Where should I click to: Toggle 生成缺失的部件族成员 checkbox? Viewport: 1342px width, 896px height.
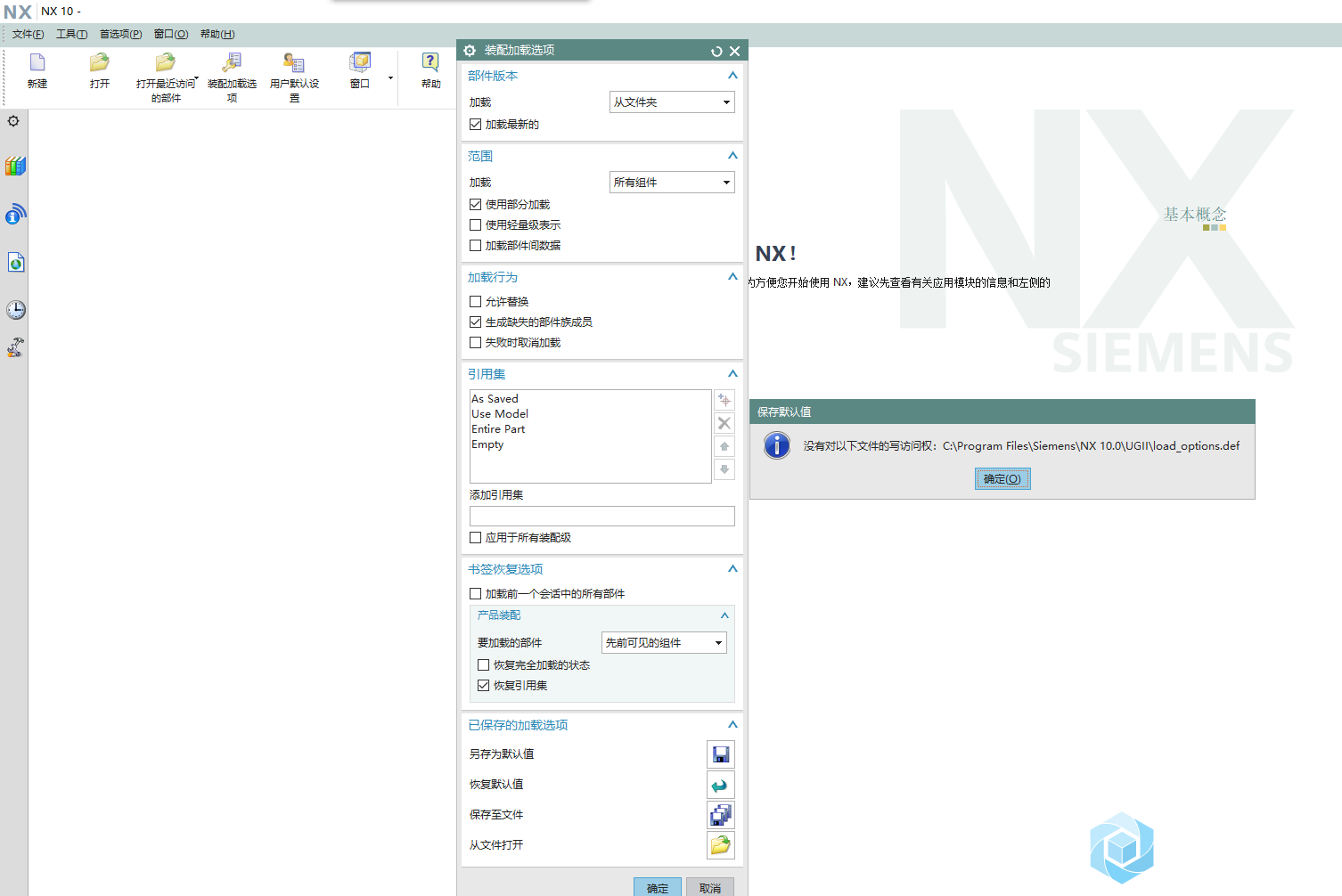[475, 322]
